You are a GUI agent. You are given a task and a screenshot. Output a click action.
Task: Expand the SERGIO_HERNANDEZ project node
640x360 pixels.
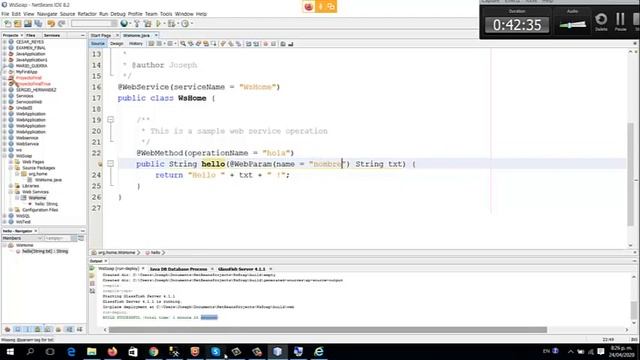click(x=4, y=90)
